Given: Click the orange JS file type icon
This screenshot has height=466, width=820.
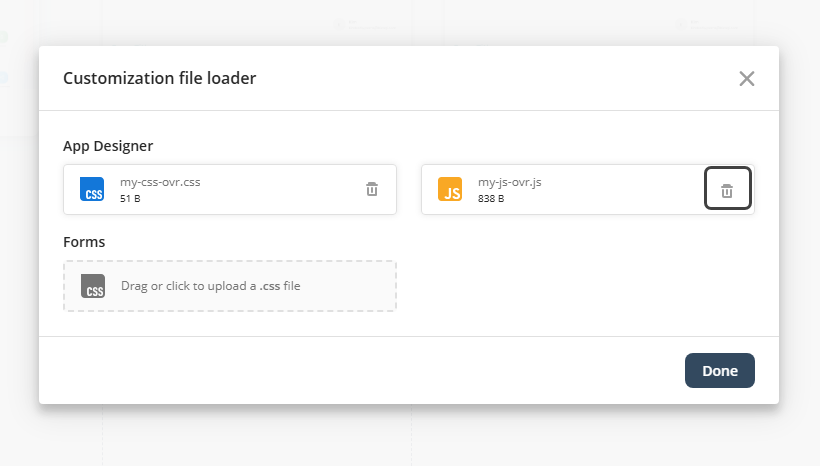Looking at the screenshot, I should (x=450, y=190).
